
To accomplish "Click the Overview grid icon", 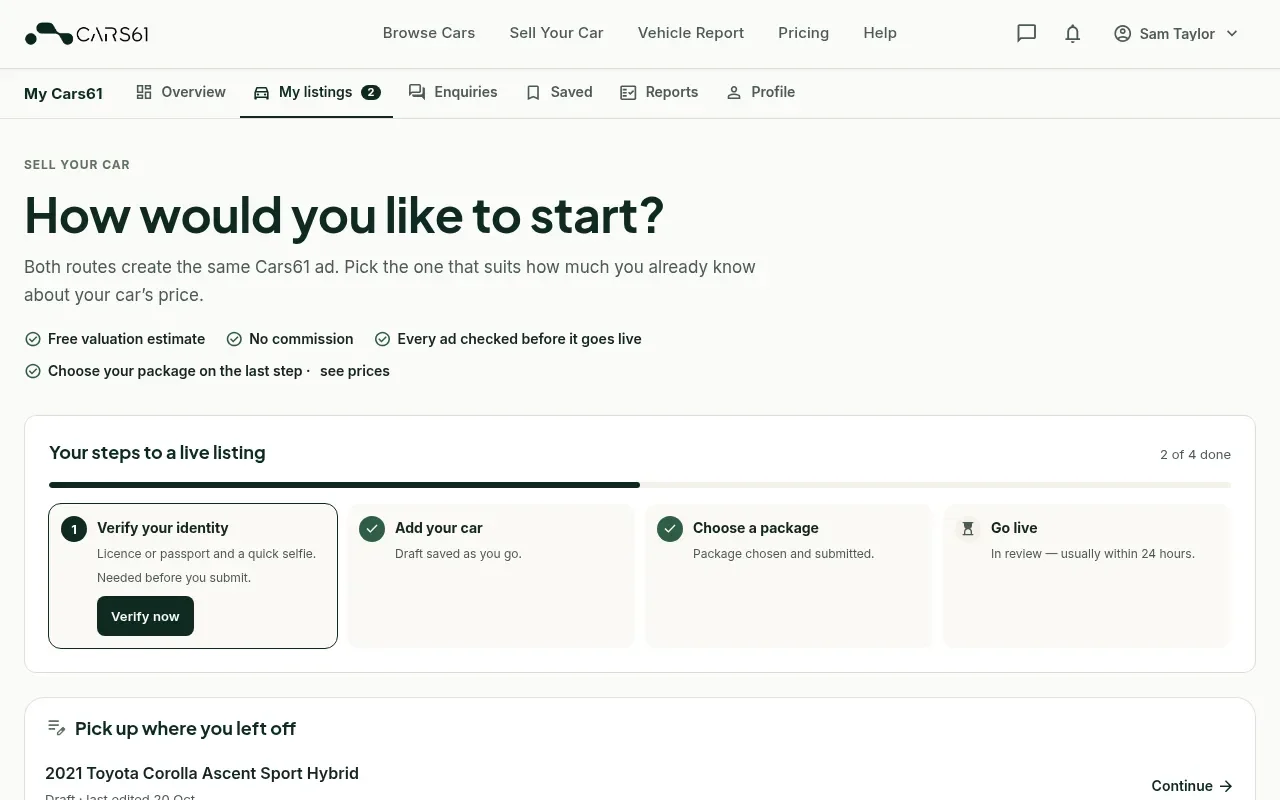I will coord(144,92).
